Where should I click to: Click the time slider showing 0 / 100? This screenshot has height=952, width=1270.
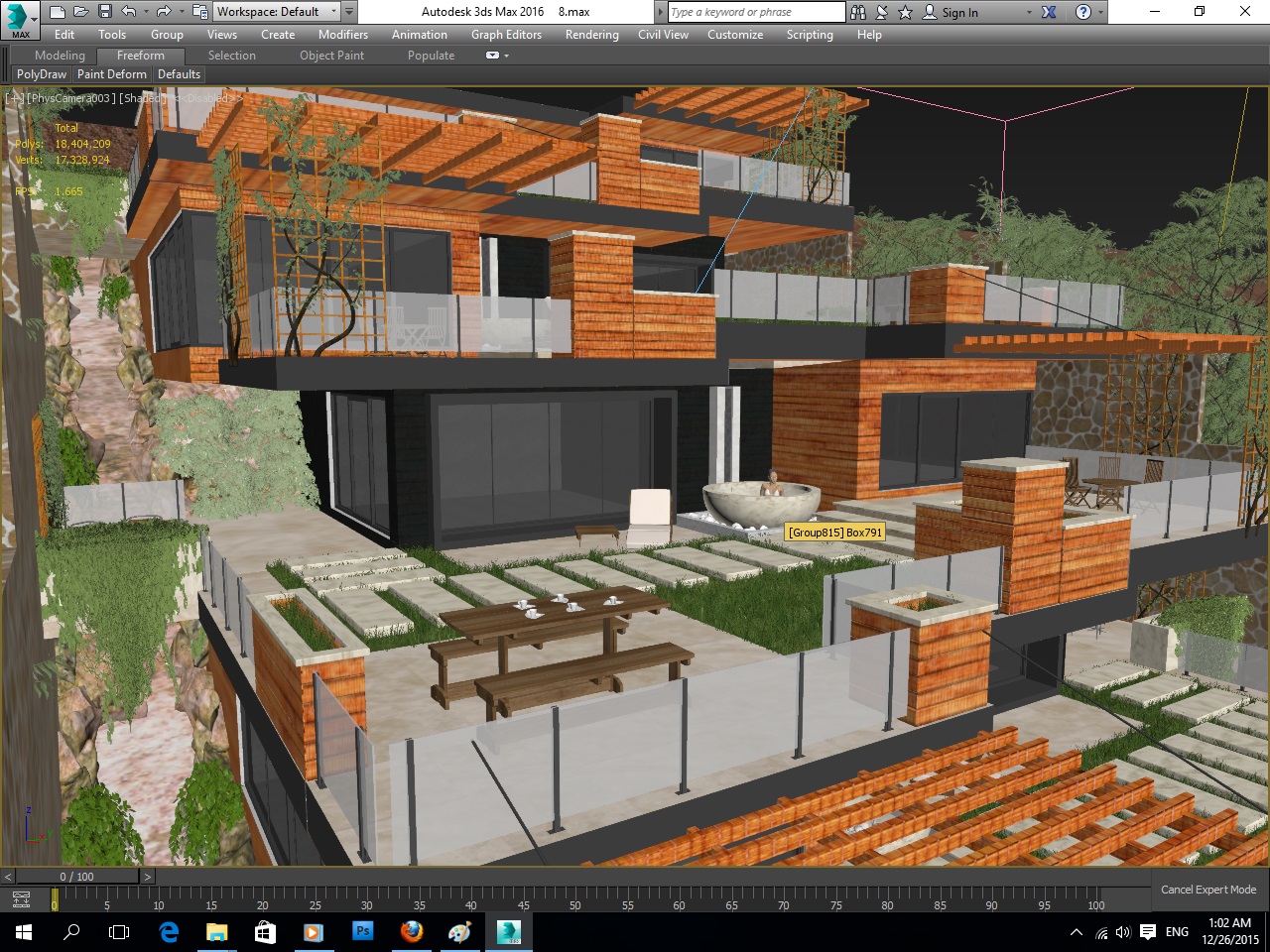click(77, 877)
